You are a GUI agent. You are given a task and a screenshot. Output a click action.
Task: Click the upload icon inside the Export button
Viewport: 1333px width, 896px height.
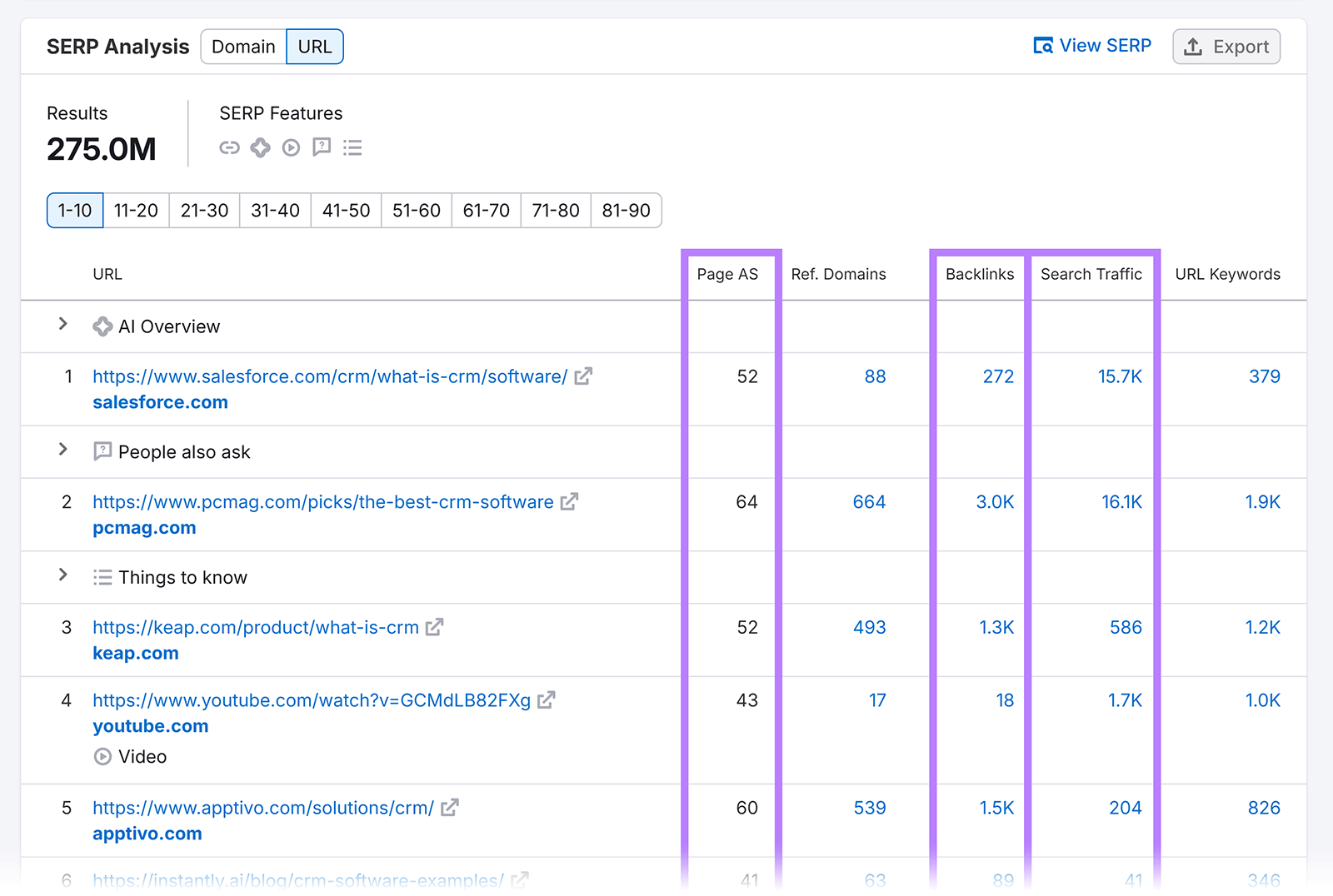1191,47
